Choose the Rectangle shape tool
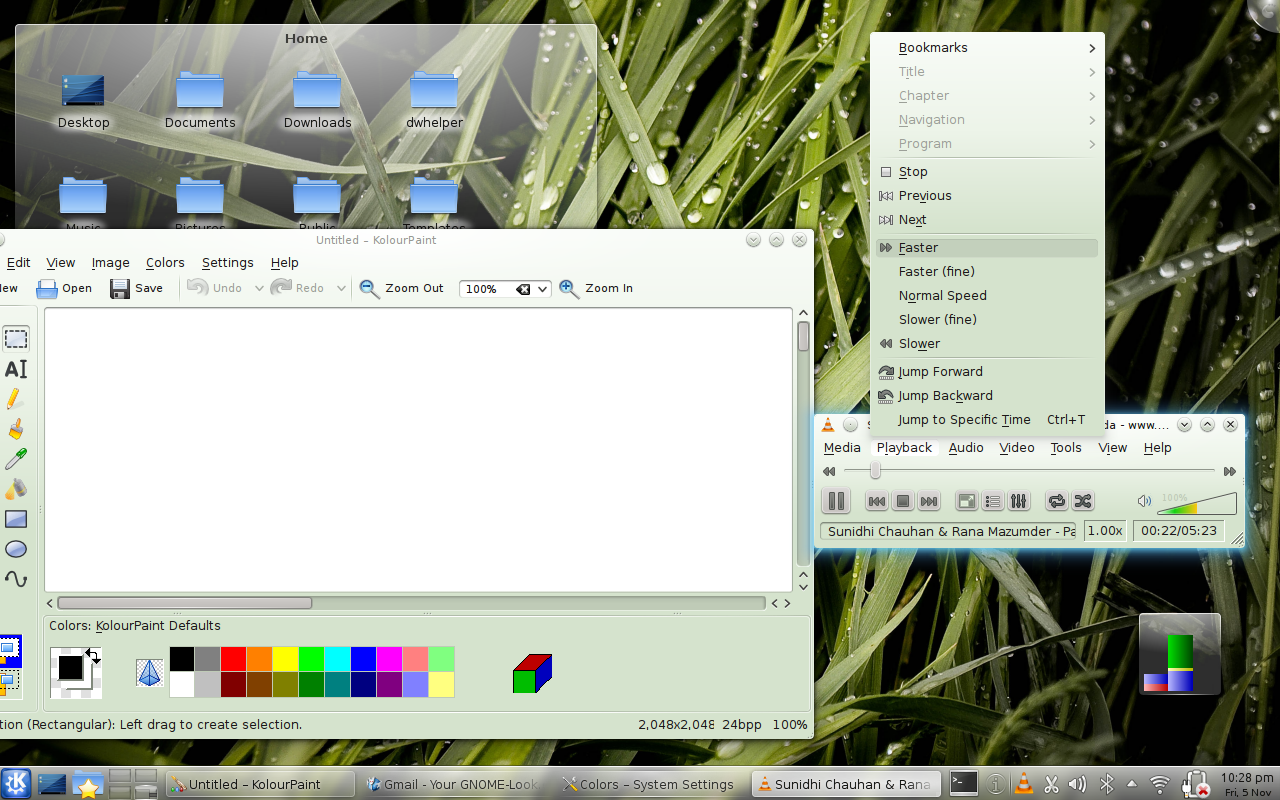The height and width of the screenshot is (800, 1280). click(15, 519)
